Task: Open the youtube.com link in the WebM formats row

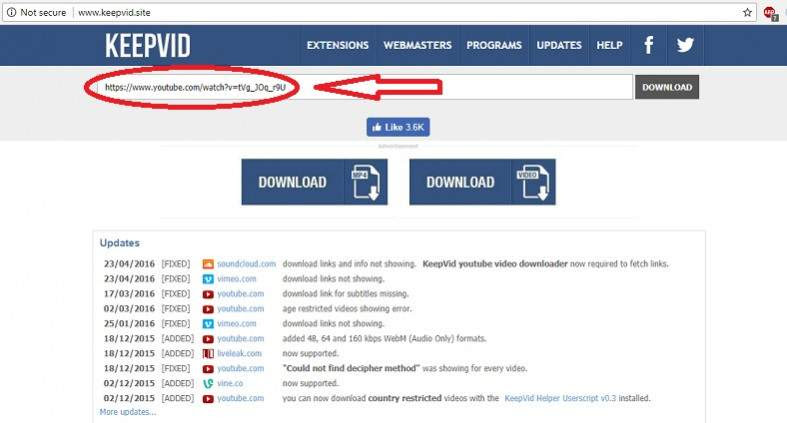Action: [240, 339]
